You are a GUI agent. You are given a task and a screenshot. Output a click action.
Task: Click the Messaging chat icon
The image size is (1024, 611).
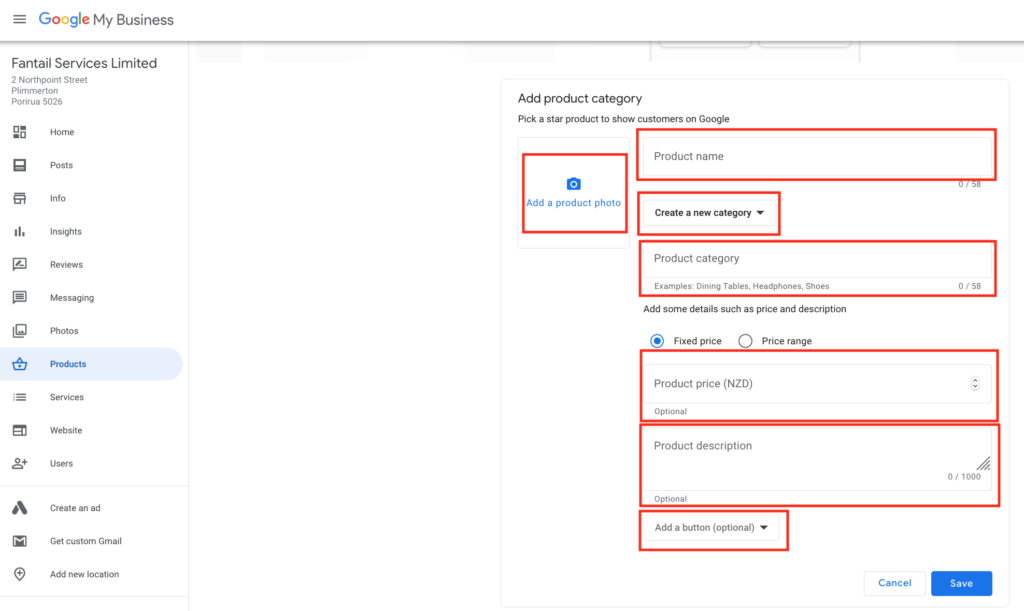point(19,298)
